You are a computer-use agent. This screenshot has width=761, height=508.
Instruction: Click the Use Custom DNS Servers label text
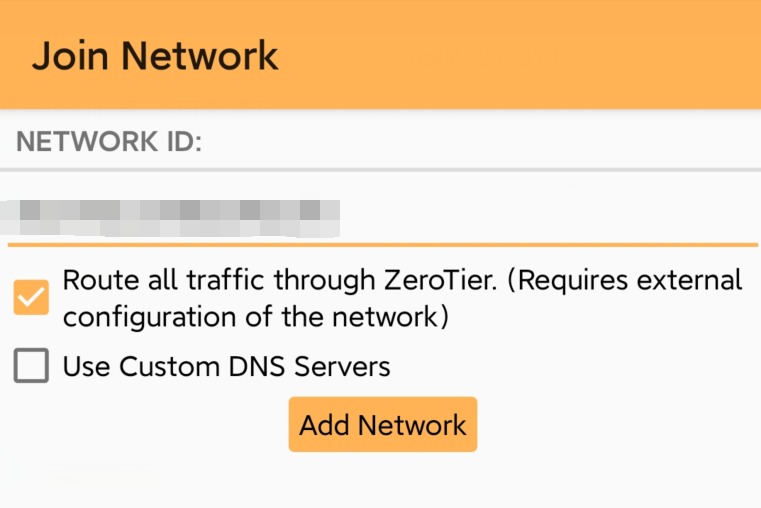click(x=227, y=366)
